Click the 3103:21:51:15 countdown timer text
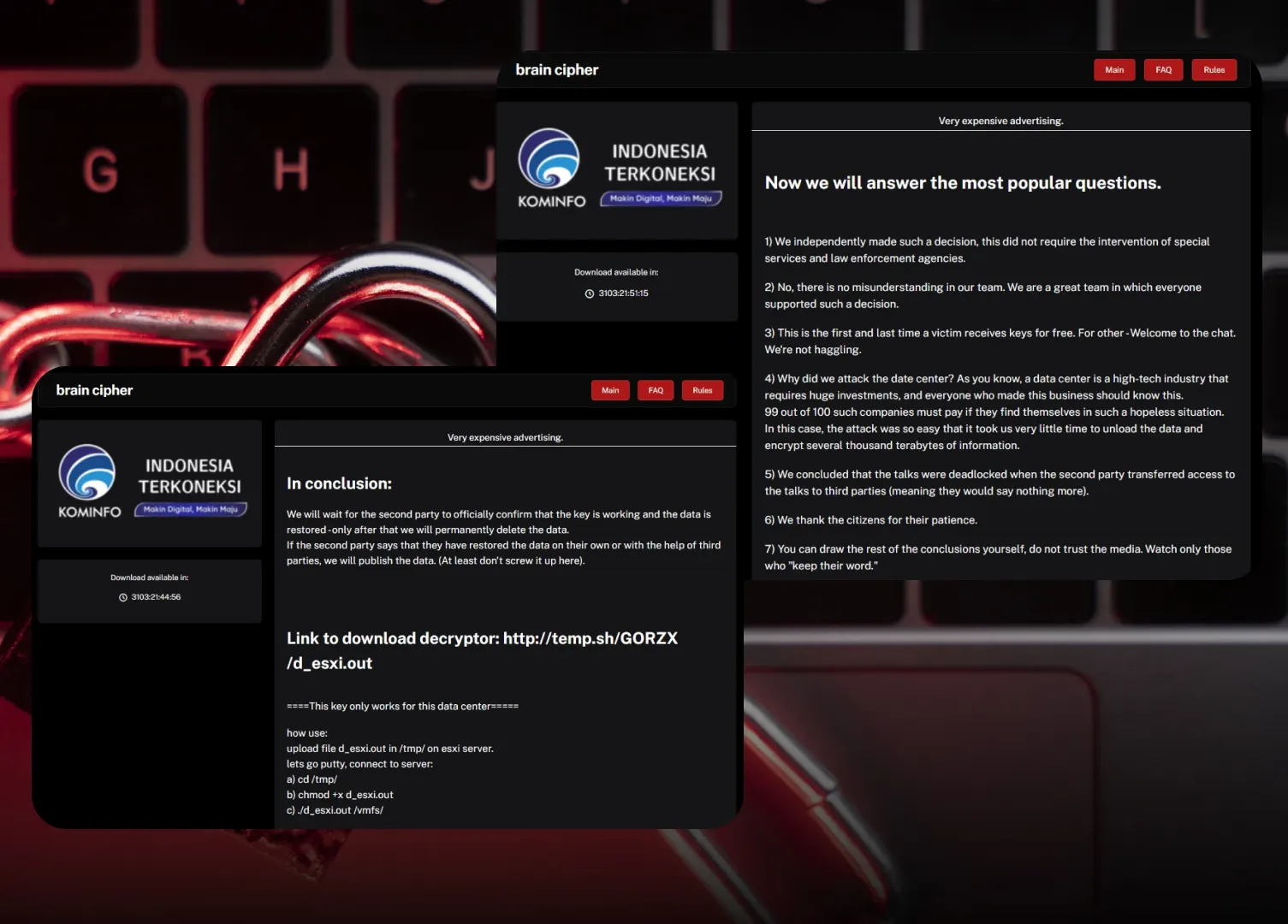 (623, 293)
